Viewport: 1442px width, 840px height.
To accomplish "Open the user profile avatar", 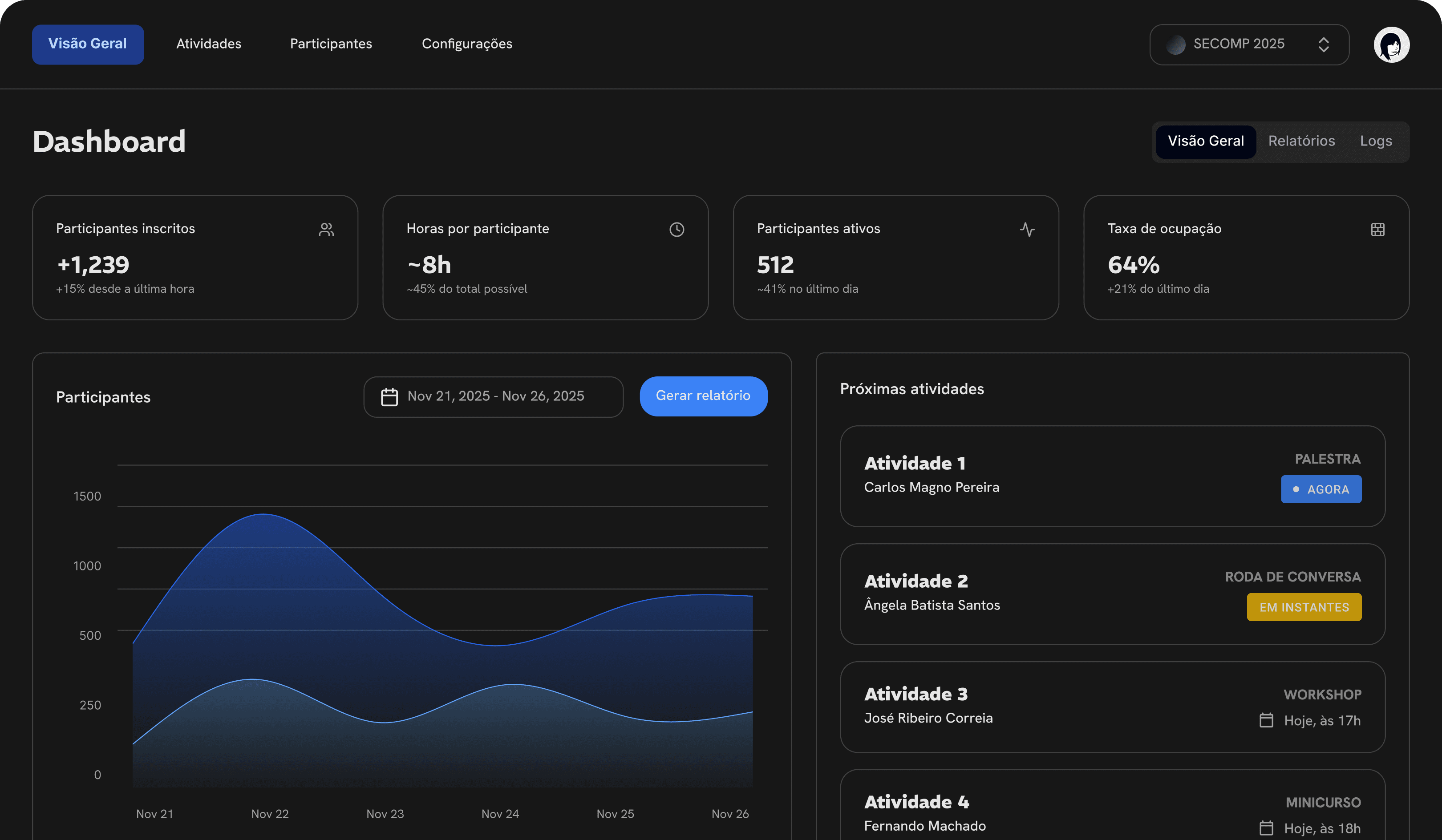I will [x=1391, y=44].
